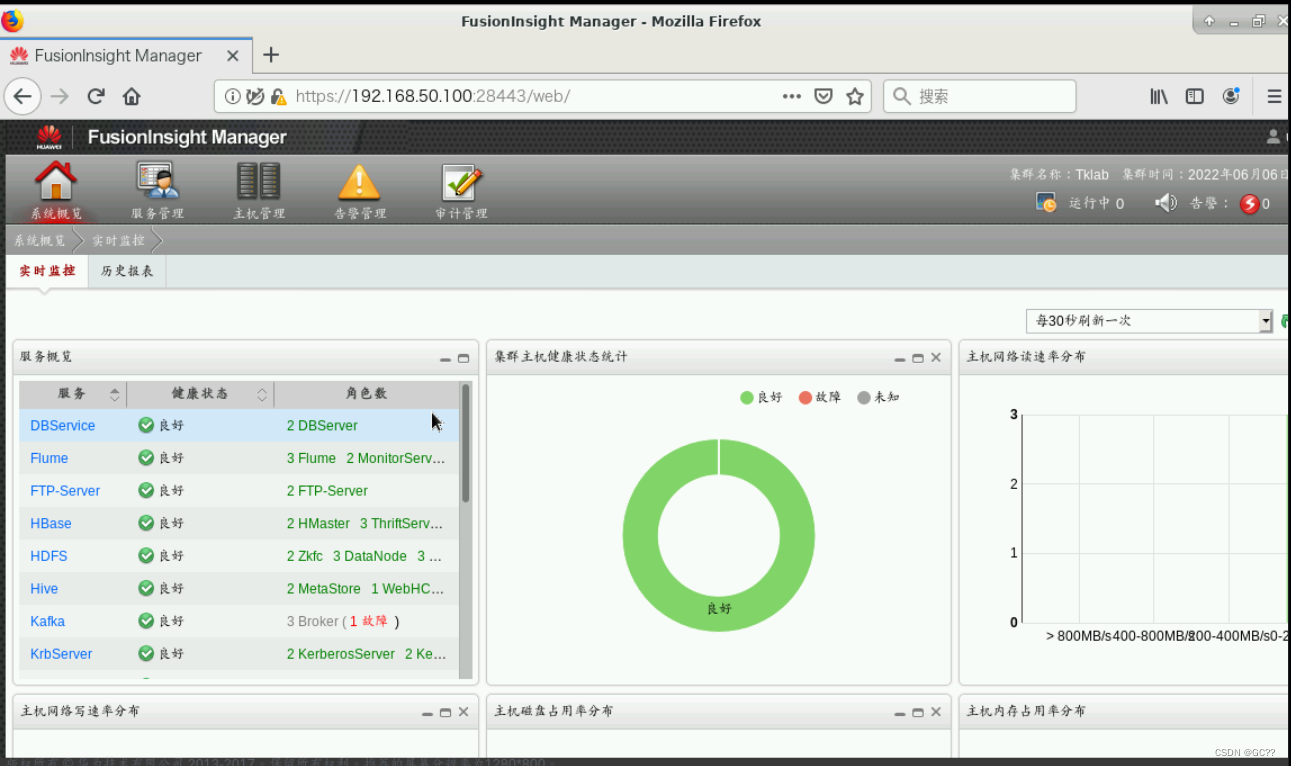Click the Pocket save icon
Screen dimensions: 1291x766
[823, 96]
